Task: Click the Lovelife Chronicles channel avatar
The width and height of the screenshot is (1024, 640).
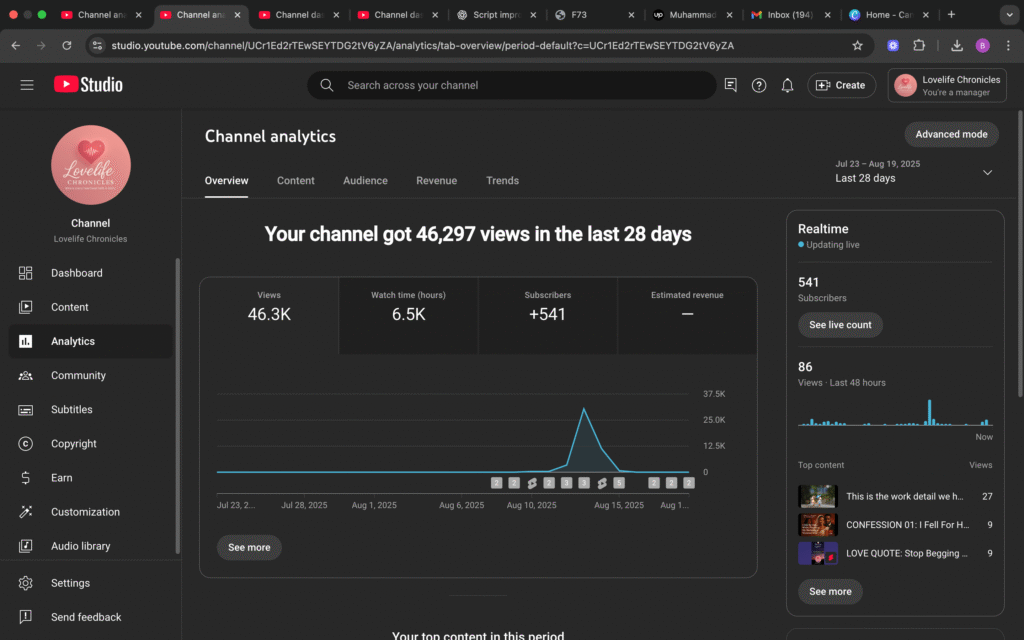Action: pyautogui.click(x=91, y=165)
